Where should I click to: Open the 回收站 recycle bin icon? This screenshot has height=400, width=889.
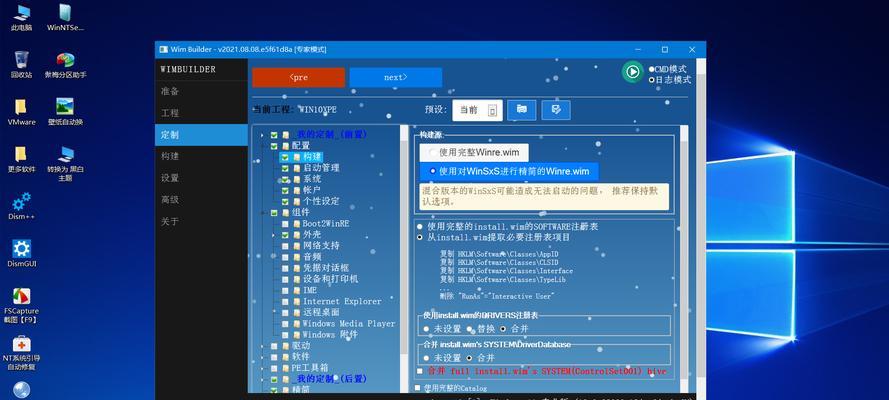coord(21,64)
